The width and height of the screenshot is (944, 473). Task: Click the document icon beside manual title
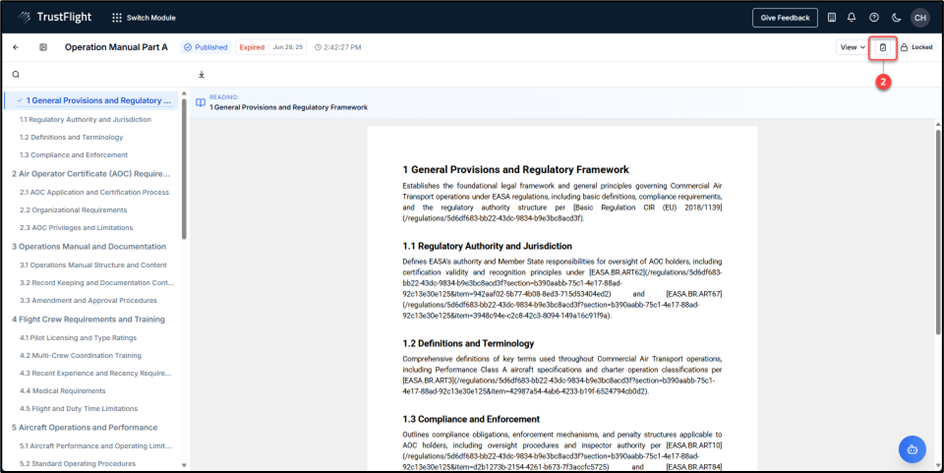coord(43,47)
